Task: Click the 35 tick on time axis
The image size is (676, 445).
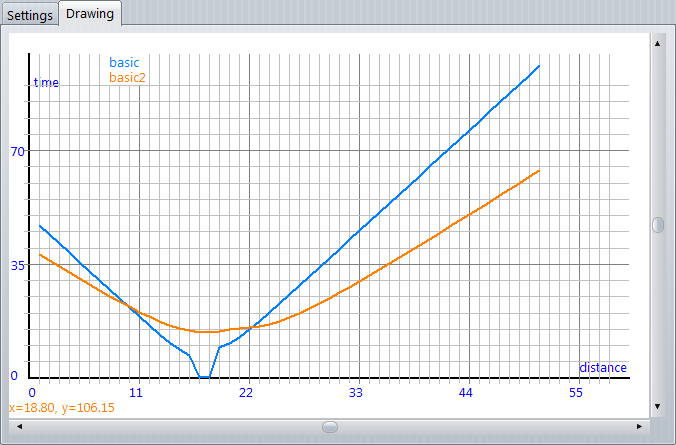Action: 17,265
